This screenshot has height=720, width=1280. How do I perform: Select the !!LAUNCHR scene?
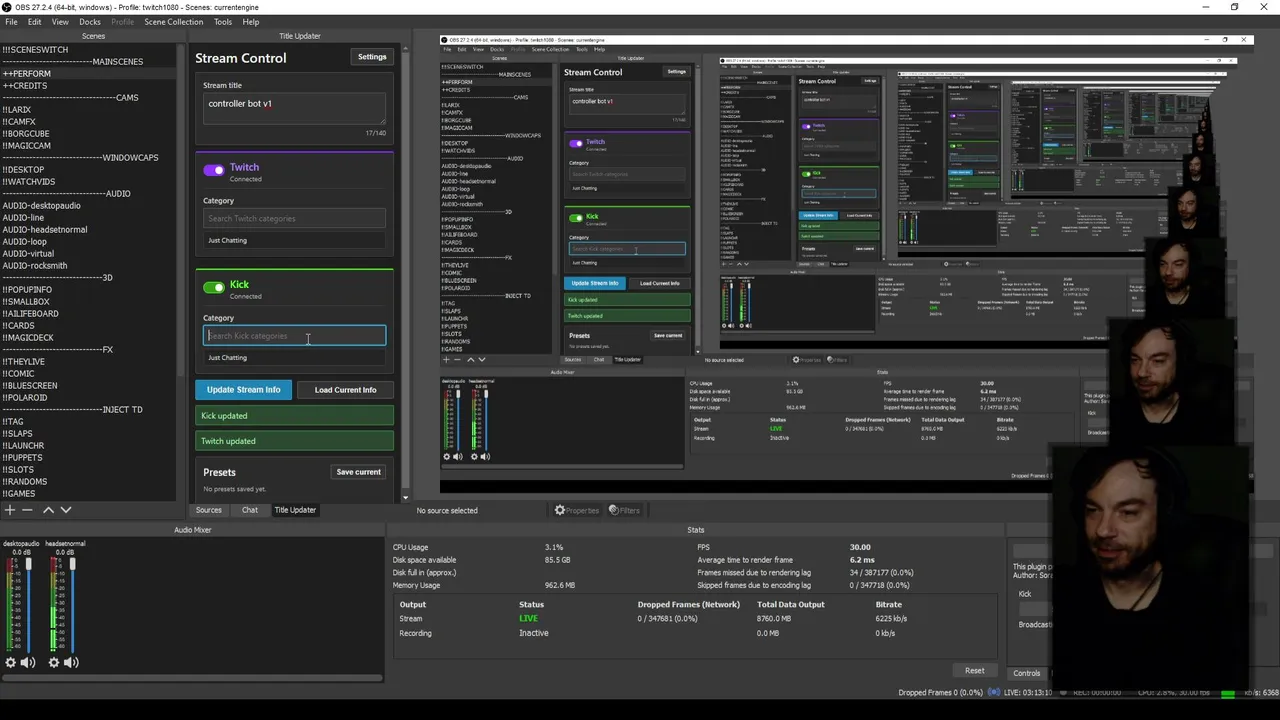coord(90,446)
